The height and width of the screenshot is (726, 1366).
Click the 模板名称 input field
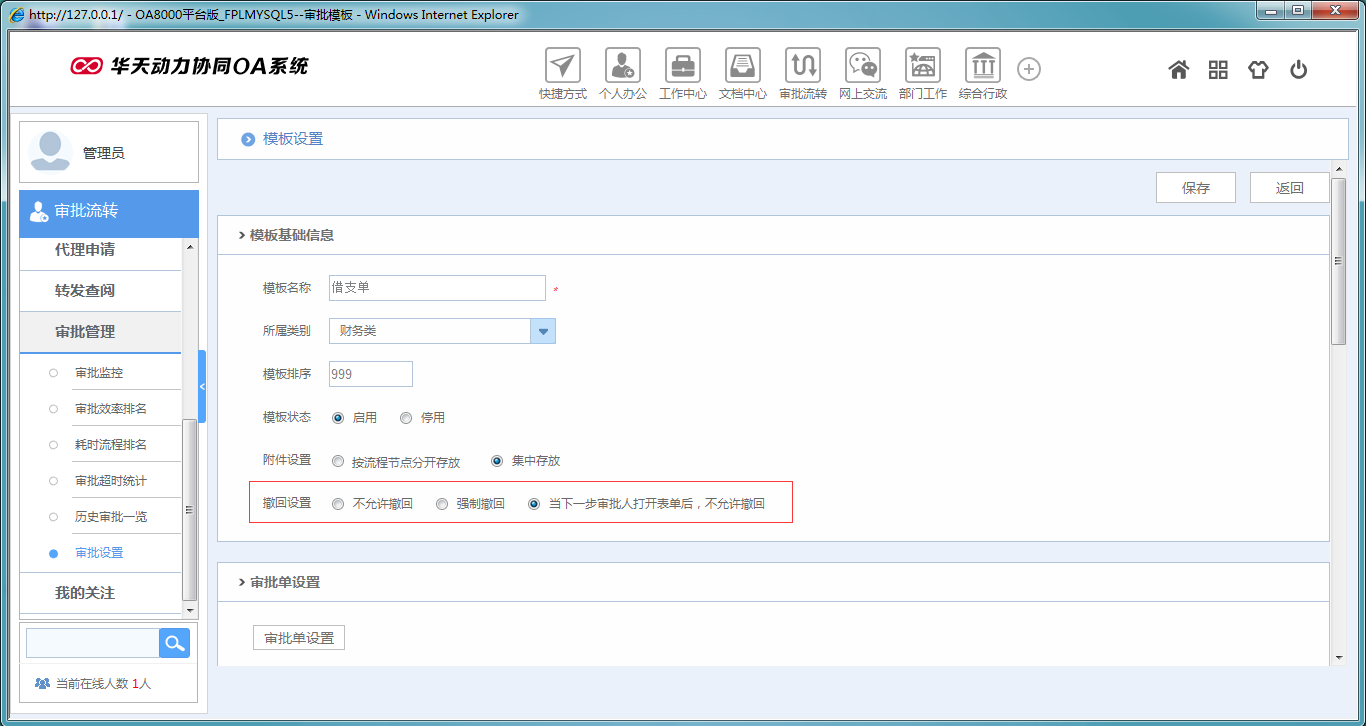point(437,288)
